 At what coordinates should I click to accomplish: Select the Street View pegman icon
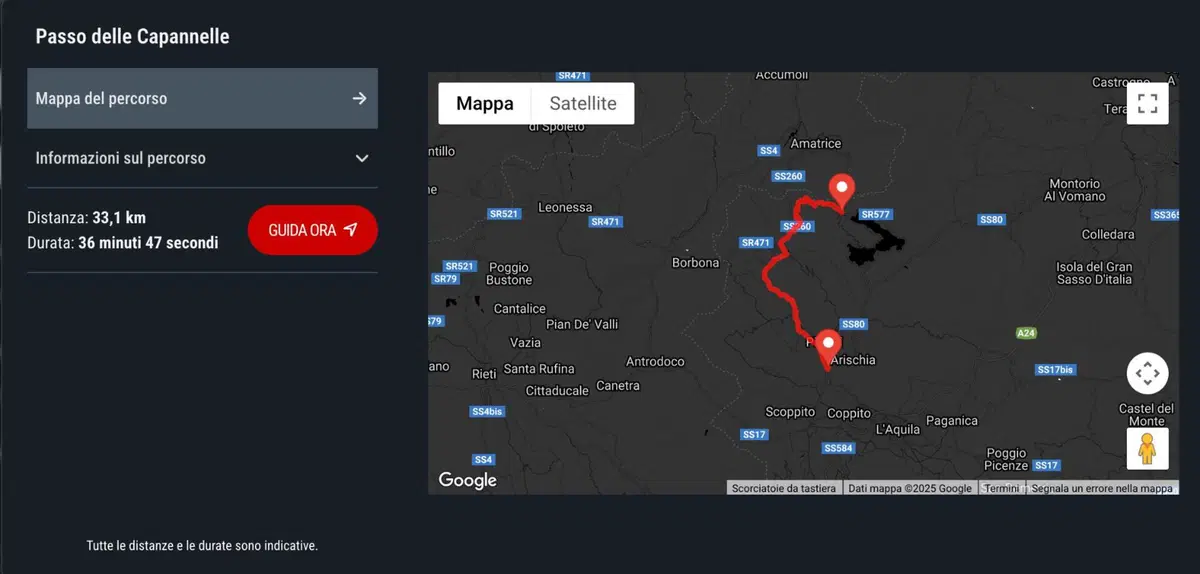pos(1147,448)
